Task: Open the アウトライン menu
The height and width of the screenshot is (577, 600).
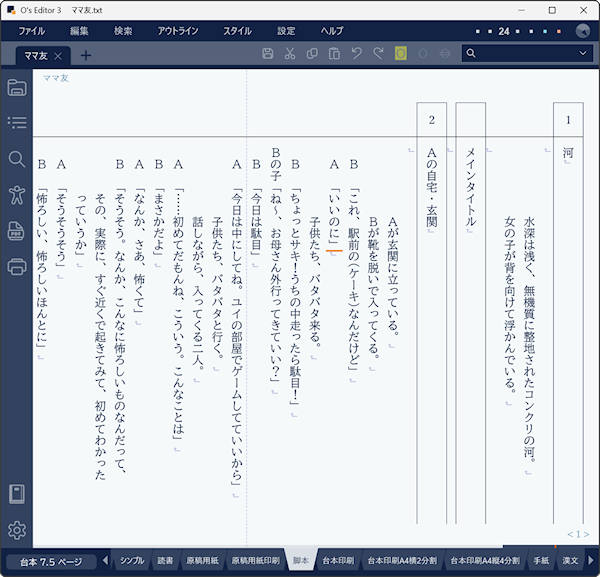Action: (178, 31)
